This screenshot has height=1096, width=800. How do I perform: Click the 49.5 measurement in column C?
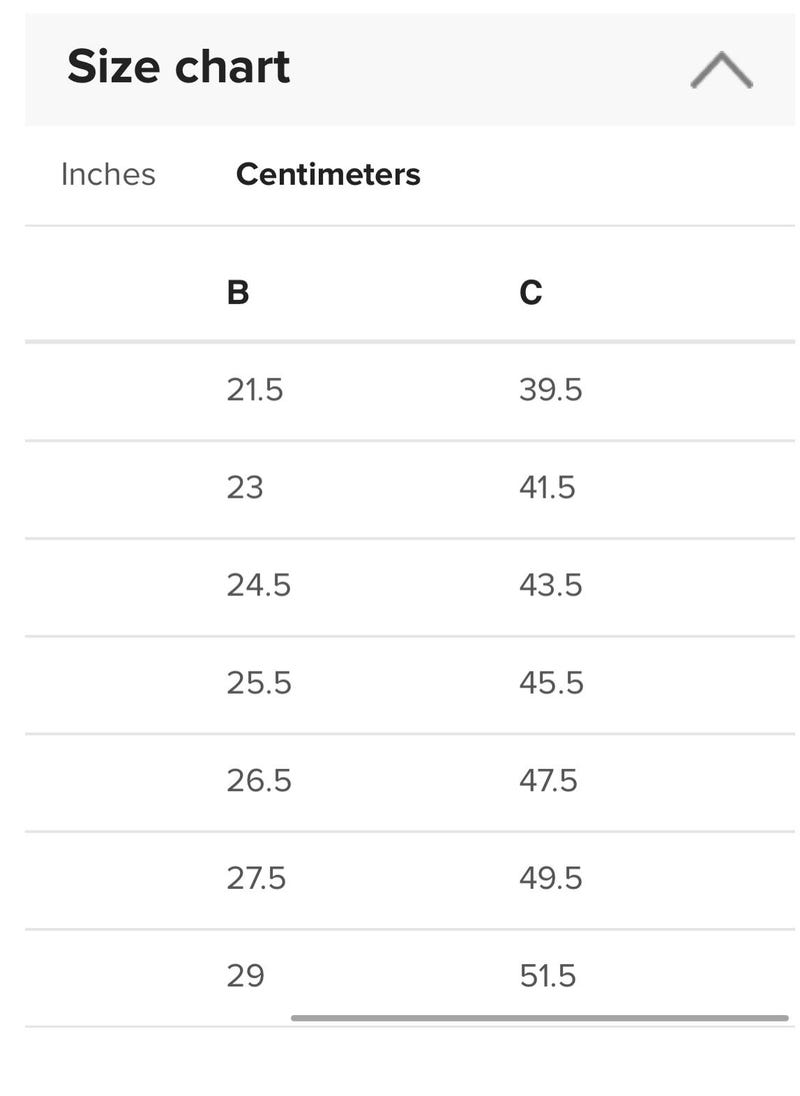point(551,879)
